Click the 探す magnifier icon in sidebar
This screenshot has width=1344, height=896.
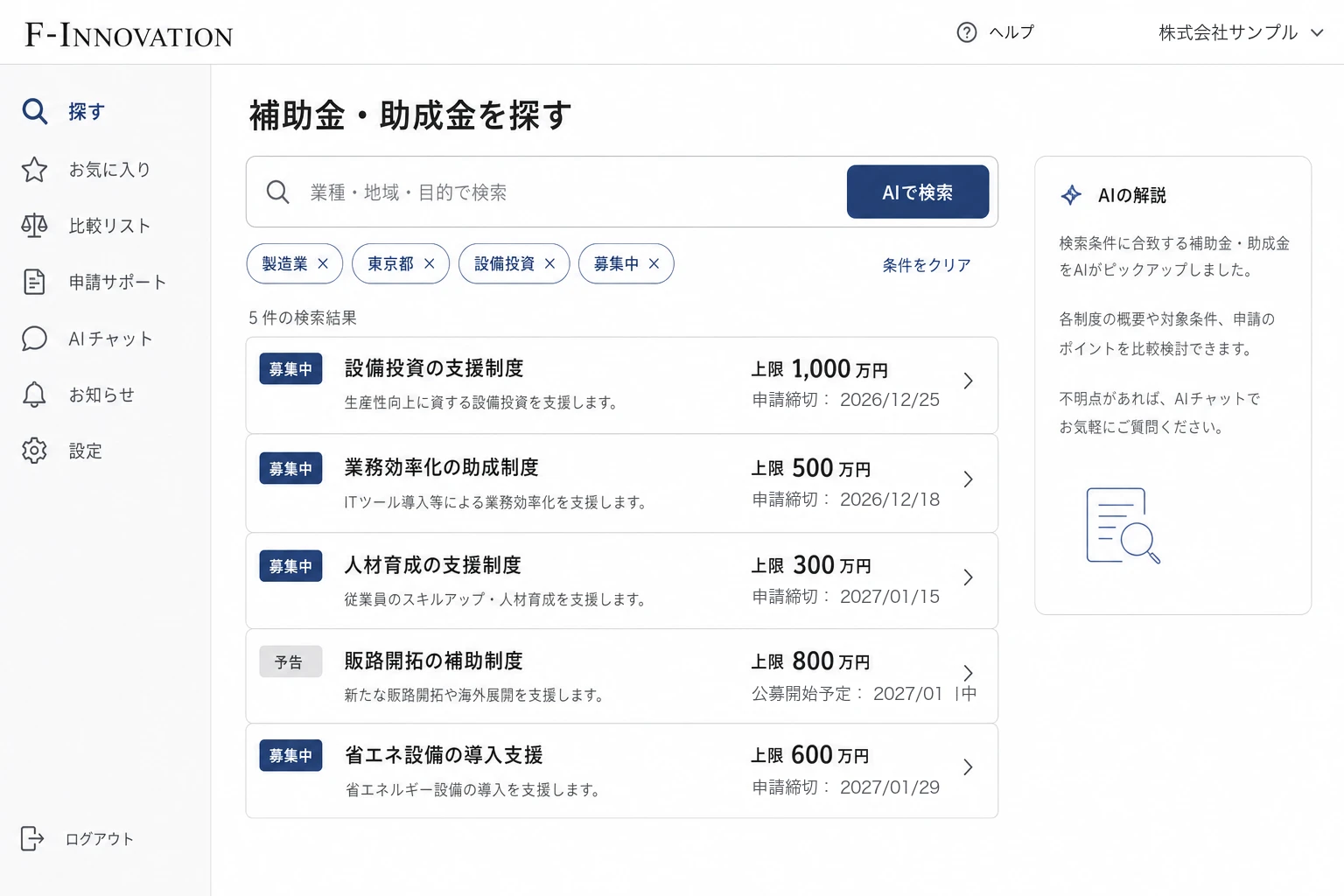point(34,111)
